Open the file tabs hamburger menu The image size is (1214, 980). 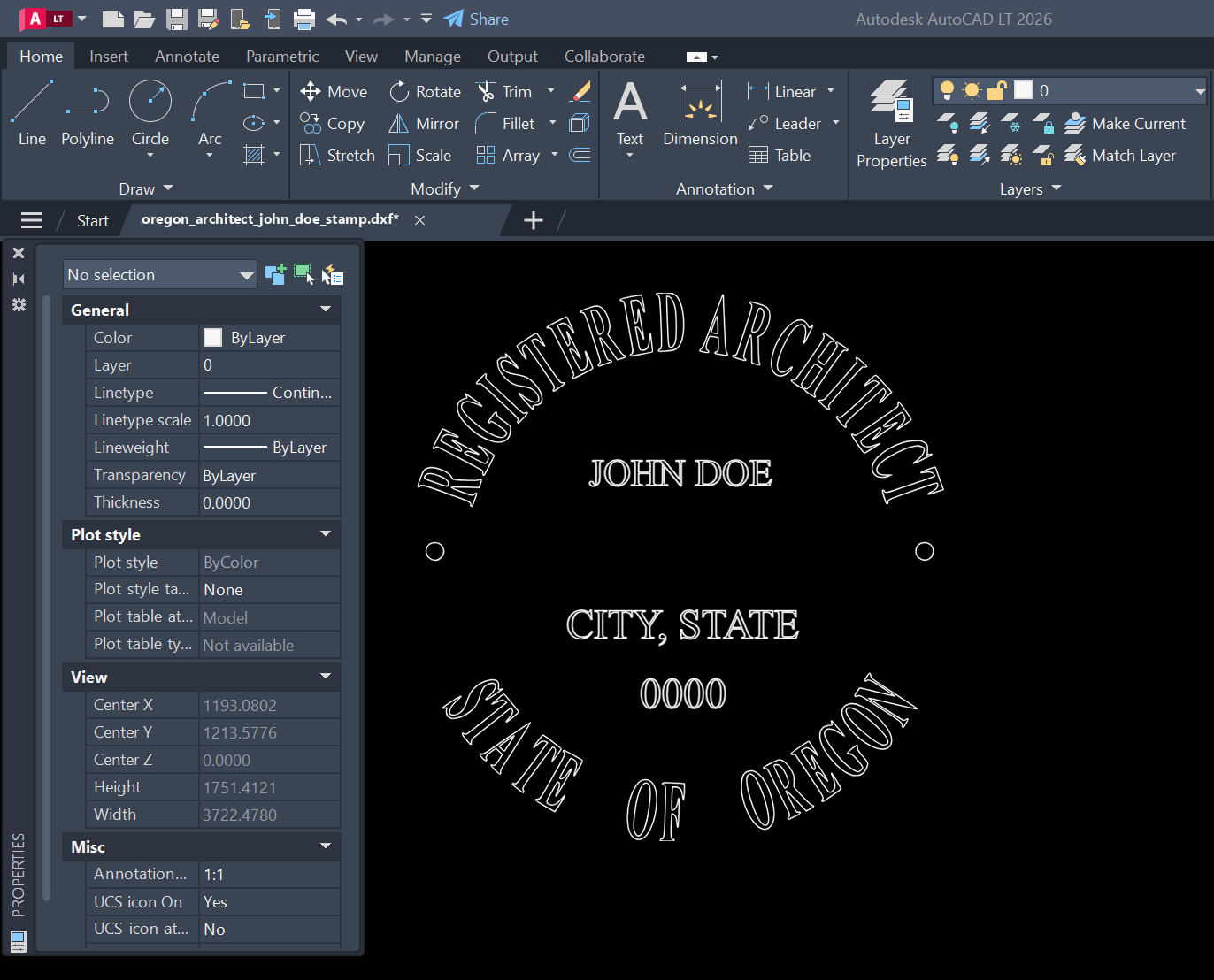tap(32, 220)
